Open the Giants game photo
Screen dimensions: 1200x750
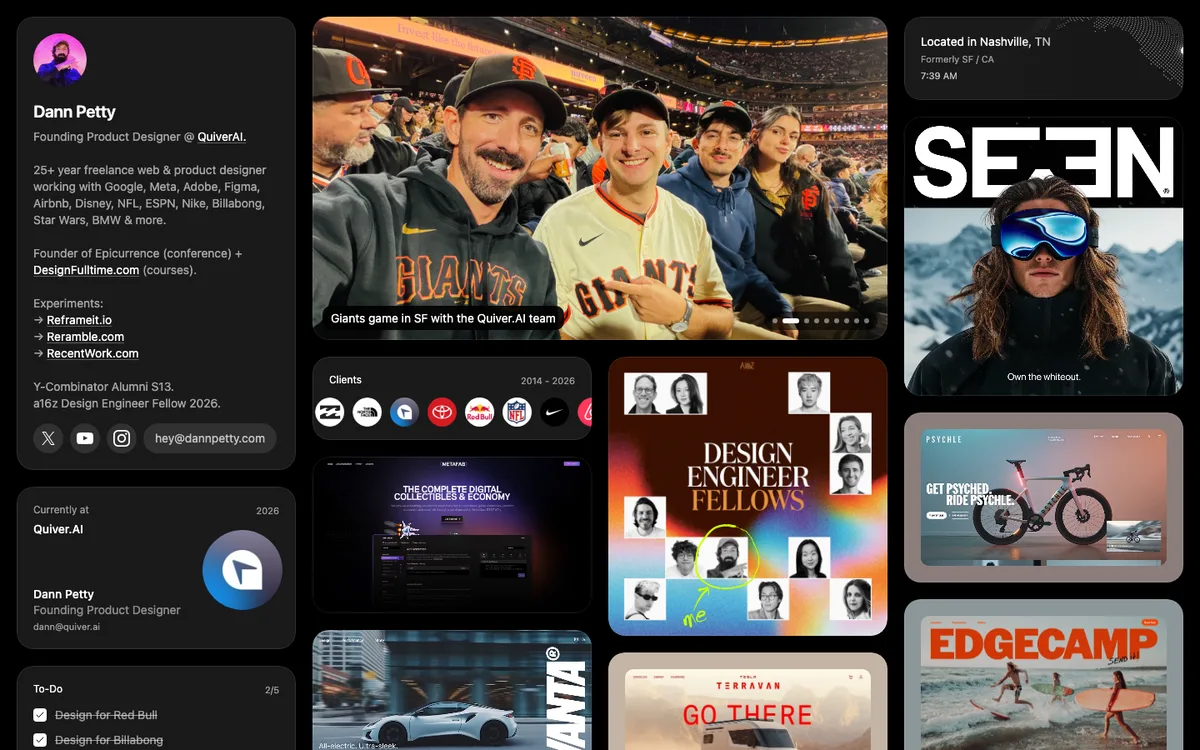tap(600, 178)
